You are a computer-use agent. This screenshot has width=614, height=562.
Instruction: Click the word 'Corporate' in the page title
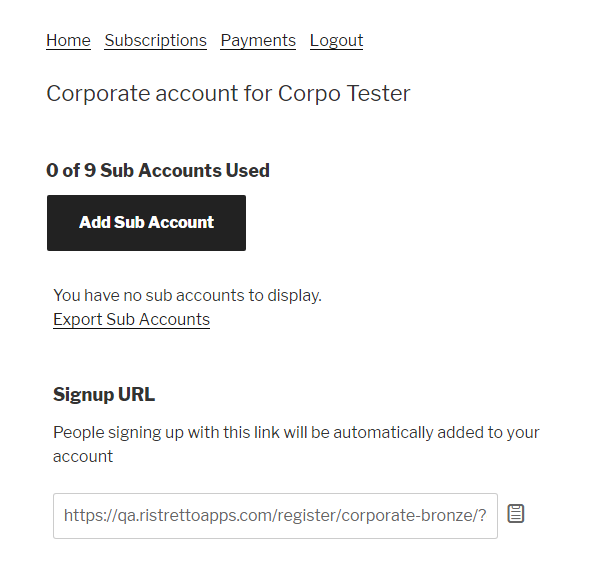[x=98, y=94]
